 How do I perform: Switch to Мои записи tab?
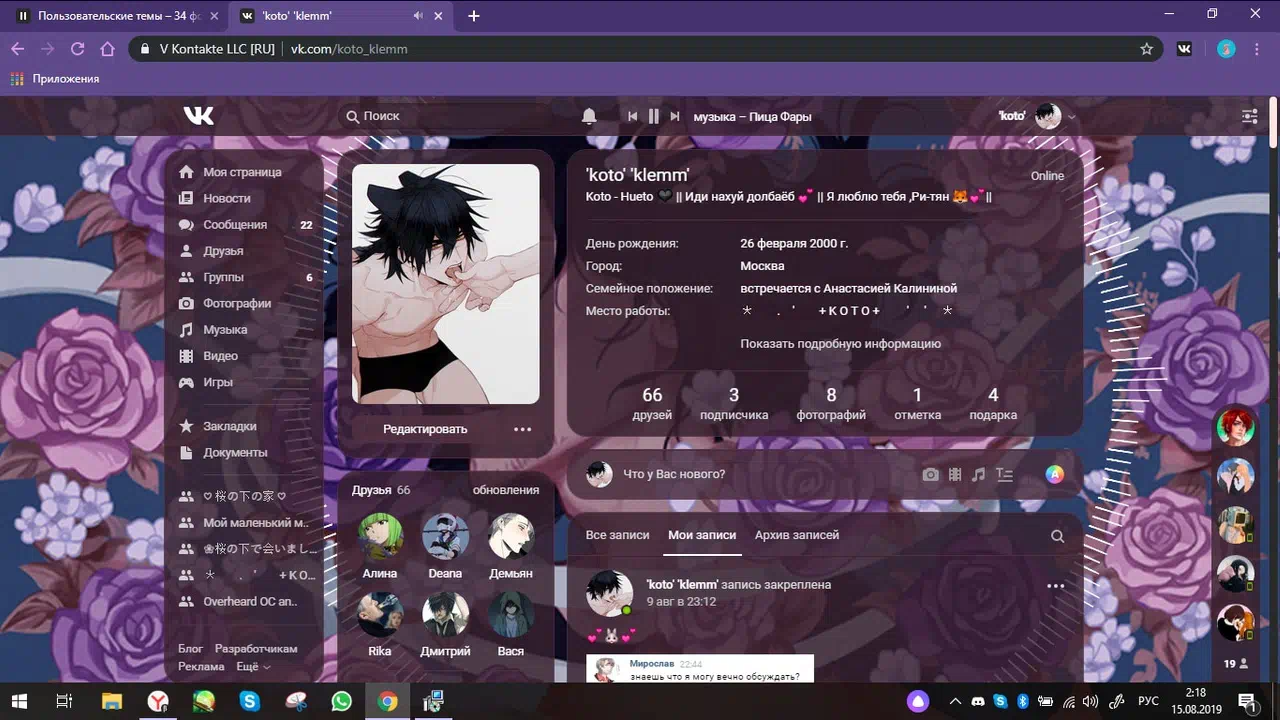(x=702, y=535)
